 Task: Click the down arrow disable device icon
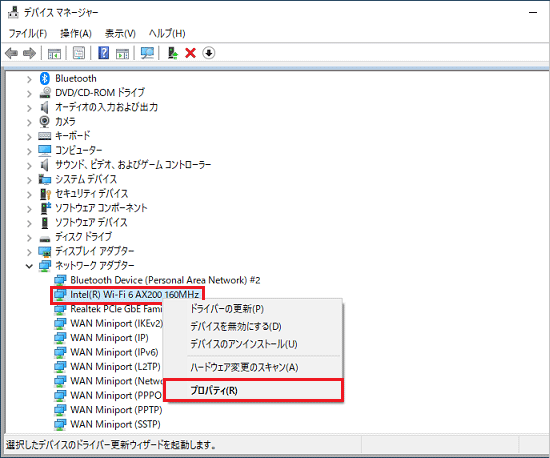click(209, 53)
